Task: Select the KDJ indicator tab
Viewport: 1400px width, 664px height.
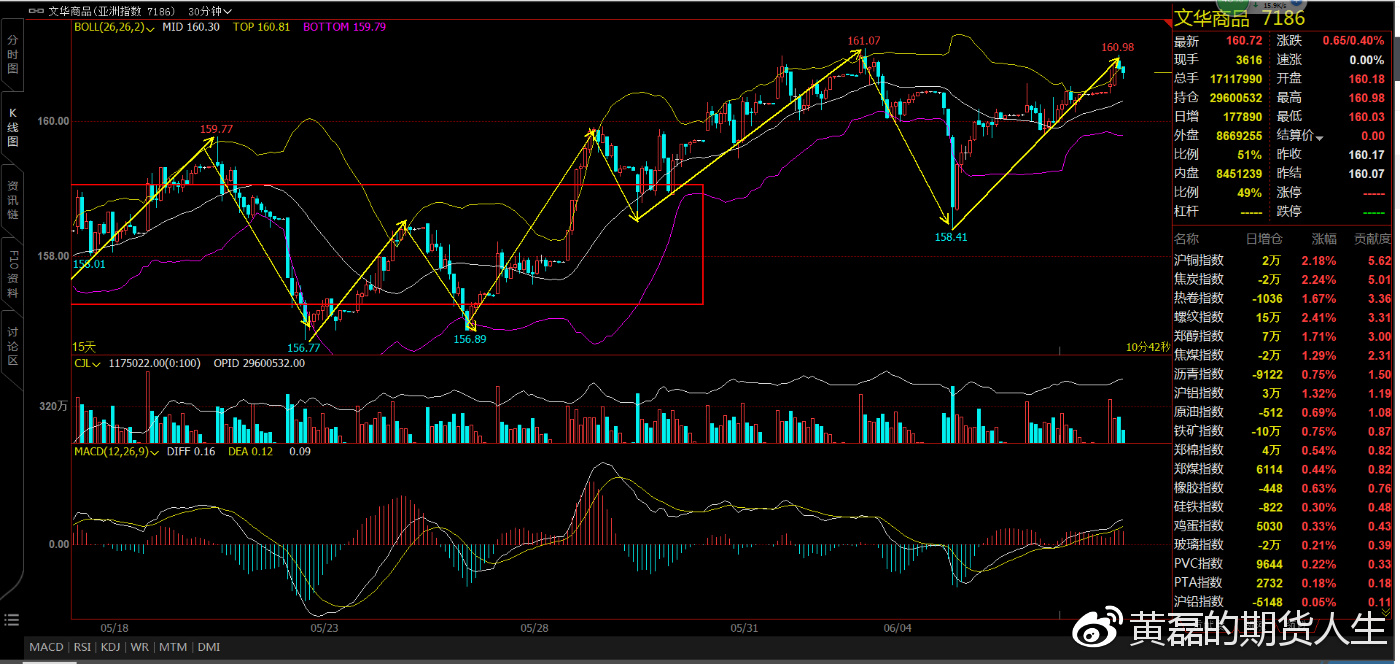Action: pyautogui.click(x=111, y=647)
